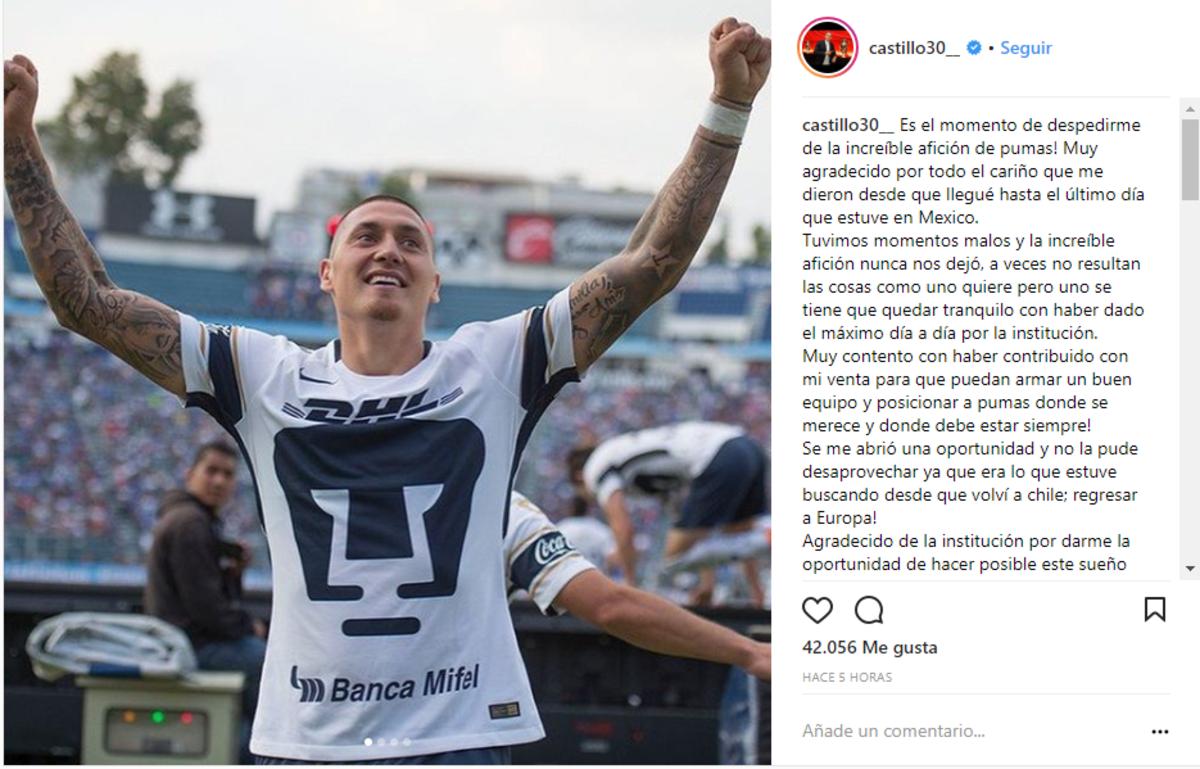Click the Pumas player photo
The width and height of the screenshot is (1200, 769).
pyautogui.click(x=387, y=383)
